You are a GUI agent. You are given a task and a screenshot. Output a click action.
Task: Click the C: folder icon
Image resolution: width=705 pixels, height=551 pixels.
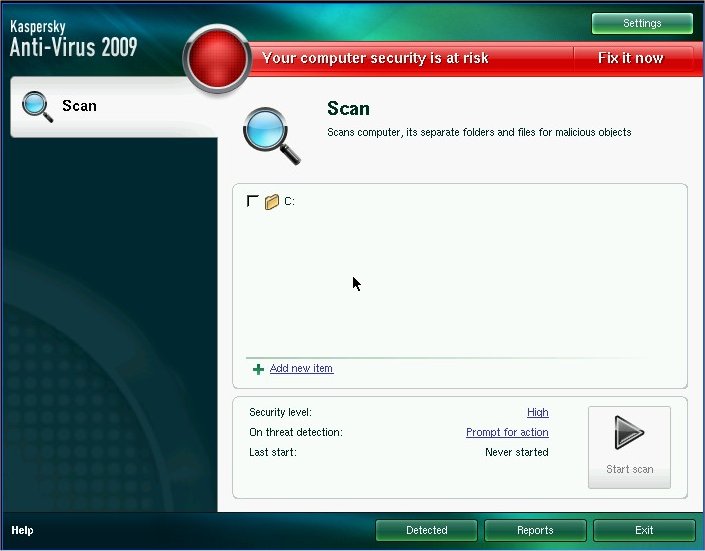(x=272, y=202)
